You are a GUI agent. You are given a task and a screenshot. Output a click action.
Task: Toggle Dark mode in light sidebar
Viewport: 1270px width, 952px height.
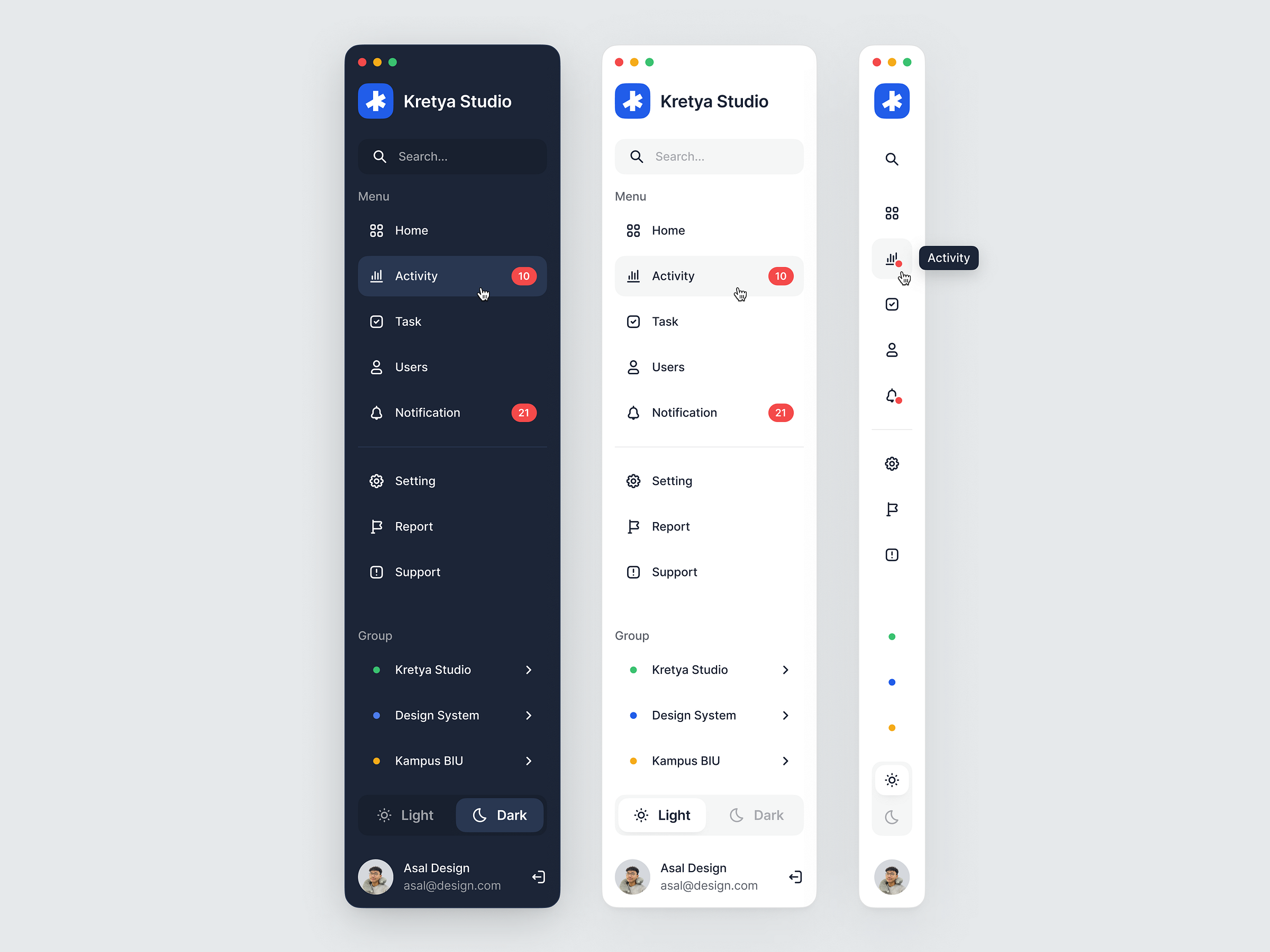click(x=756, y=815)
